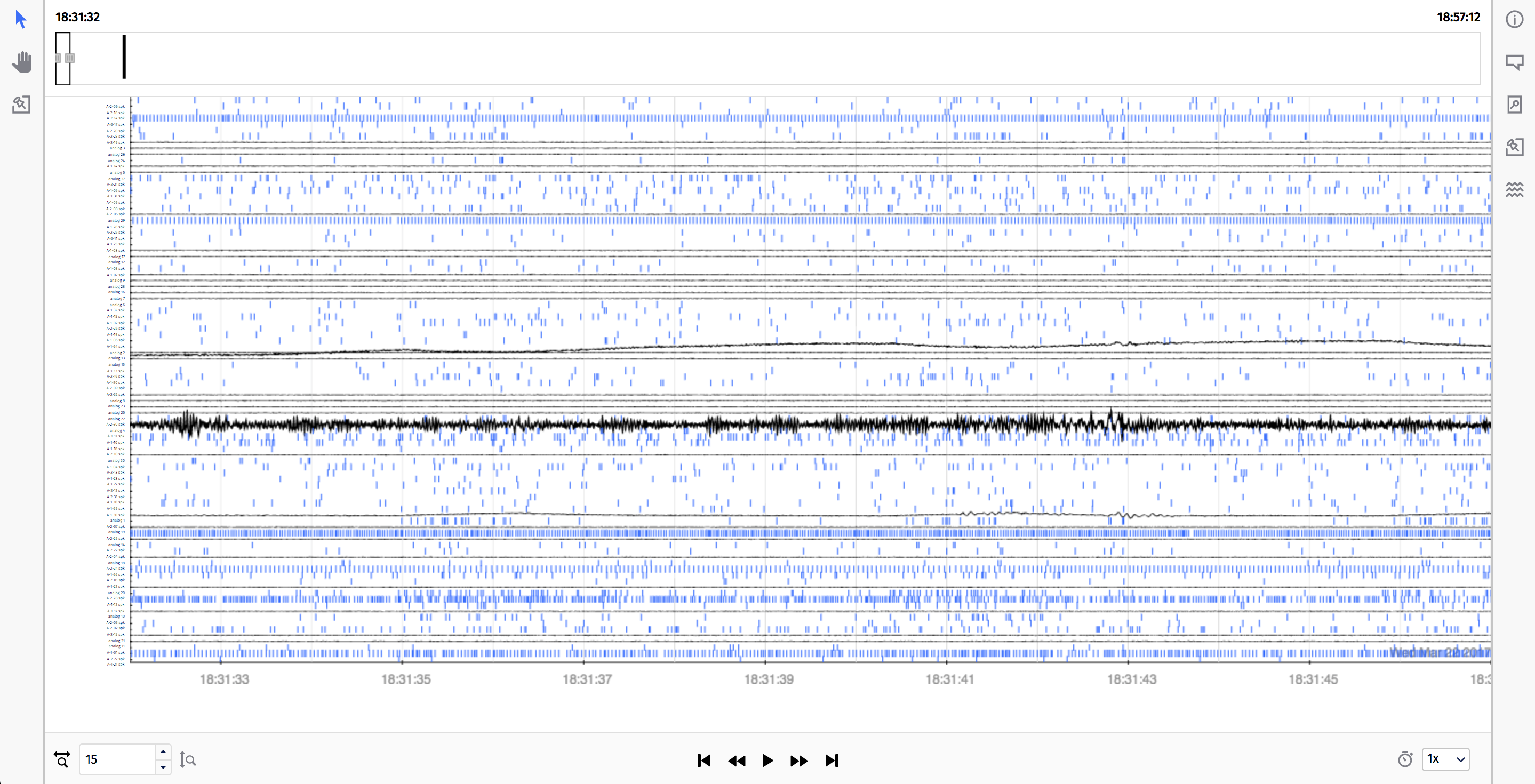Screen dimensions: 1535x784
Task: Open the info panel icon
Action: [1514, 20]
